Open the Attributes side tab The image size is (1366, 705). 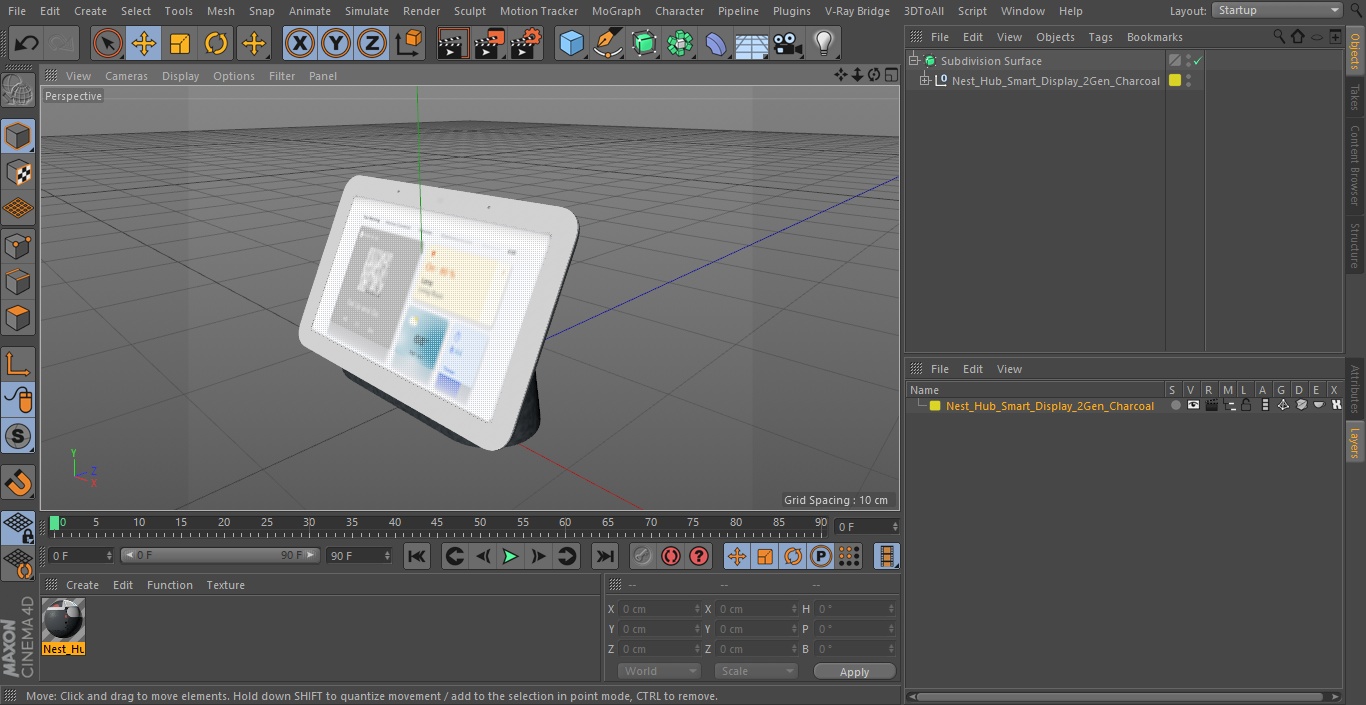click(1355, 390)
